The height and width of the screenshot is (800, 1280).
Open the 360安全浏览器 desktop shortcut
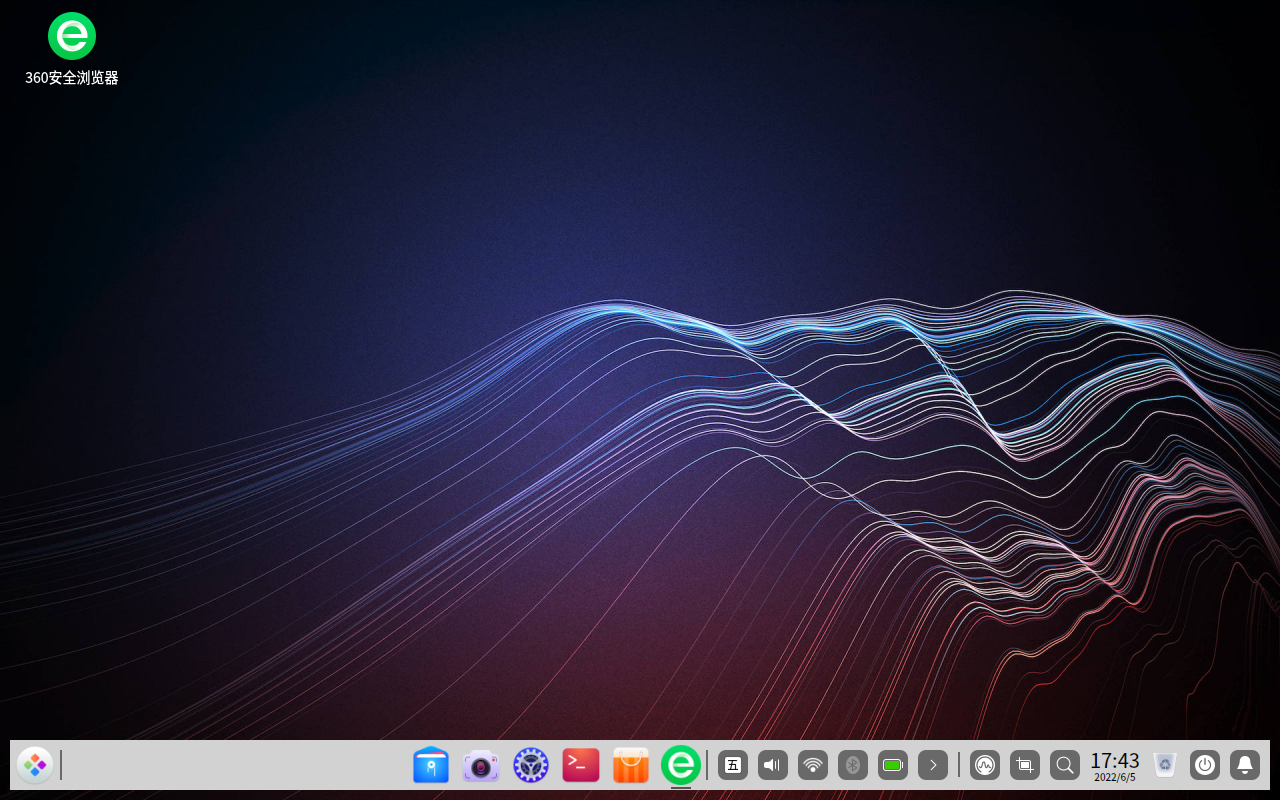pos(71,34)
